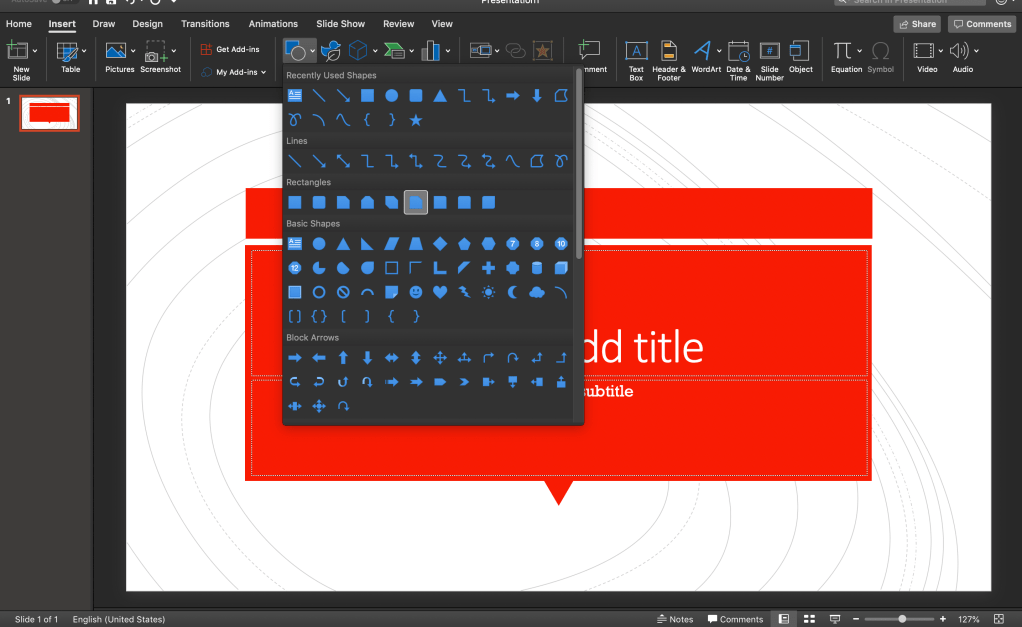Screen dimensions: 1022x627
Task: Select the Moon shape
Action: (513, 293)
